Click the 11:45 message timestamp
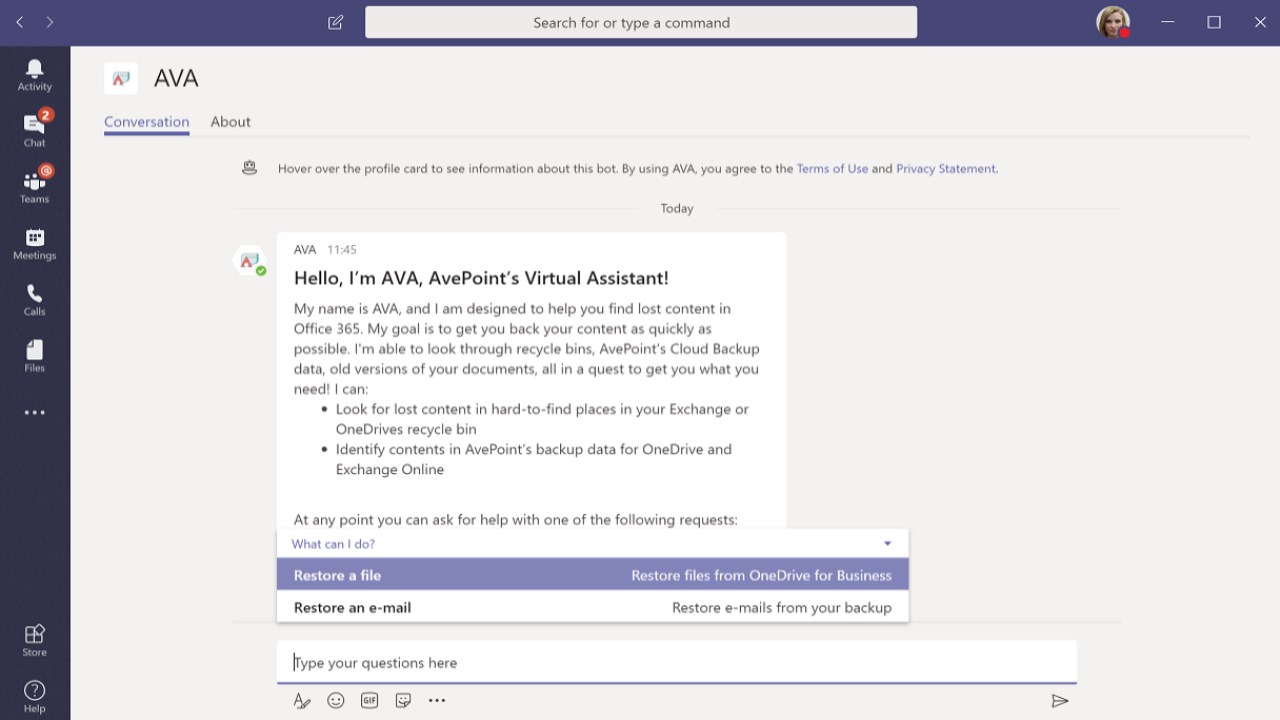The width and height of the screenshot is (1280, 720). [x=342, y=250]
